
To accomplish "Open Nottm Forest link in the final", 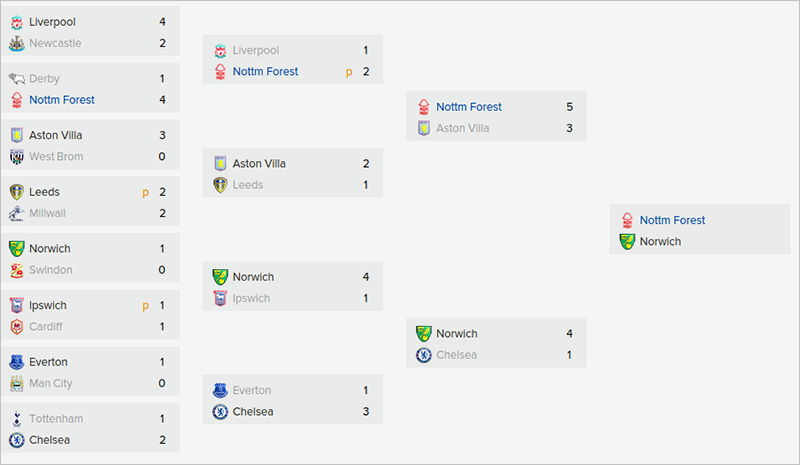I will coord(672,220).
